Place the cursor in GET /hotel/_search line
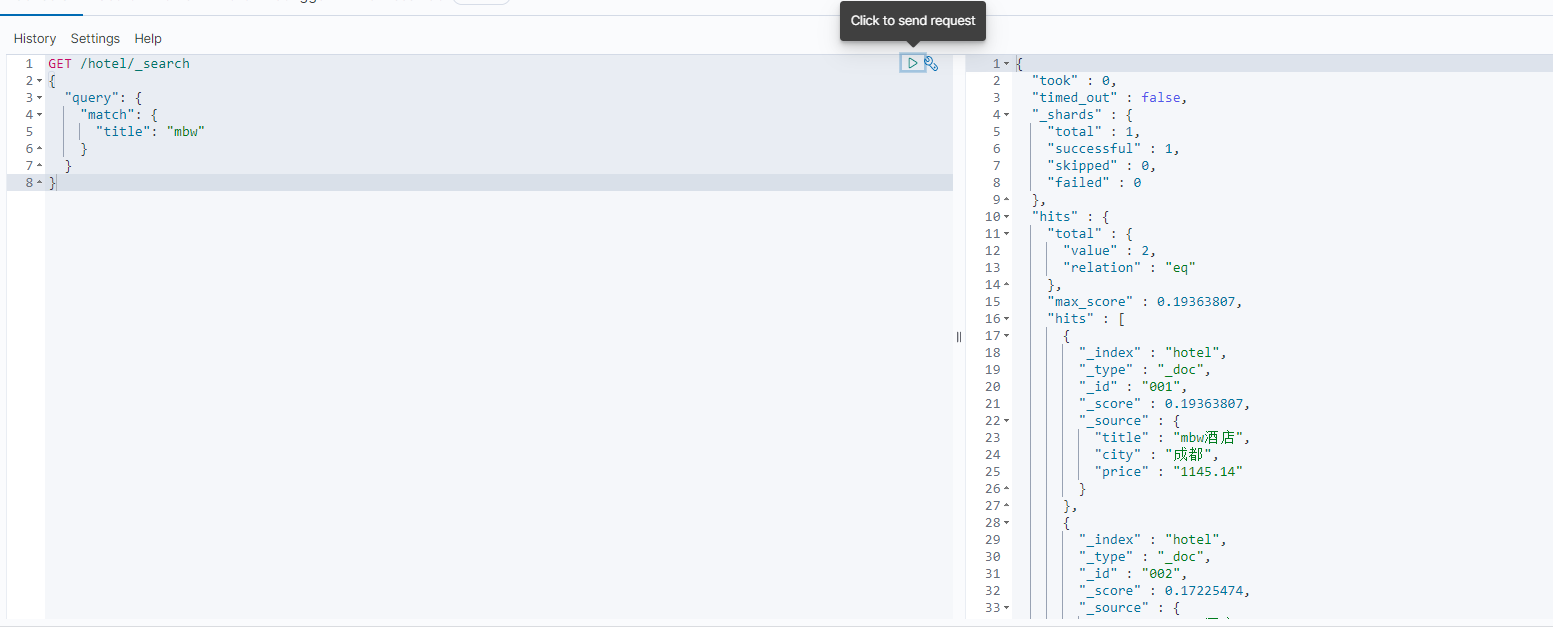The height and width of the screenshot is (631, 1553). pos(119,64)
